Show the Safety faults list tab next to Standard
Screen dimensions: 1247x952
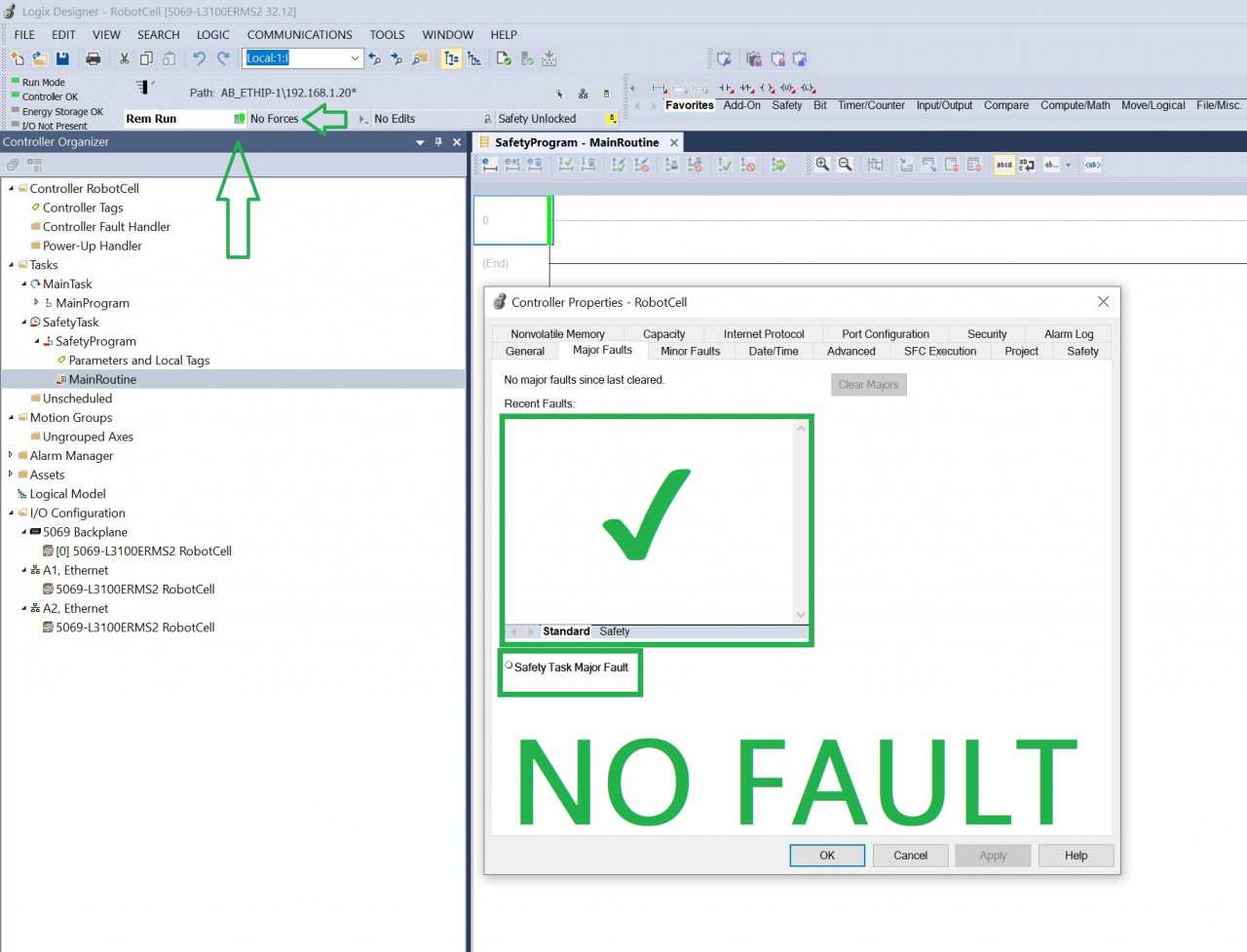tap(614, 631)
